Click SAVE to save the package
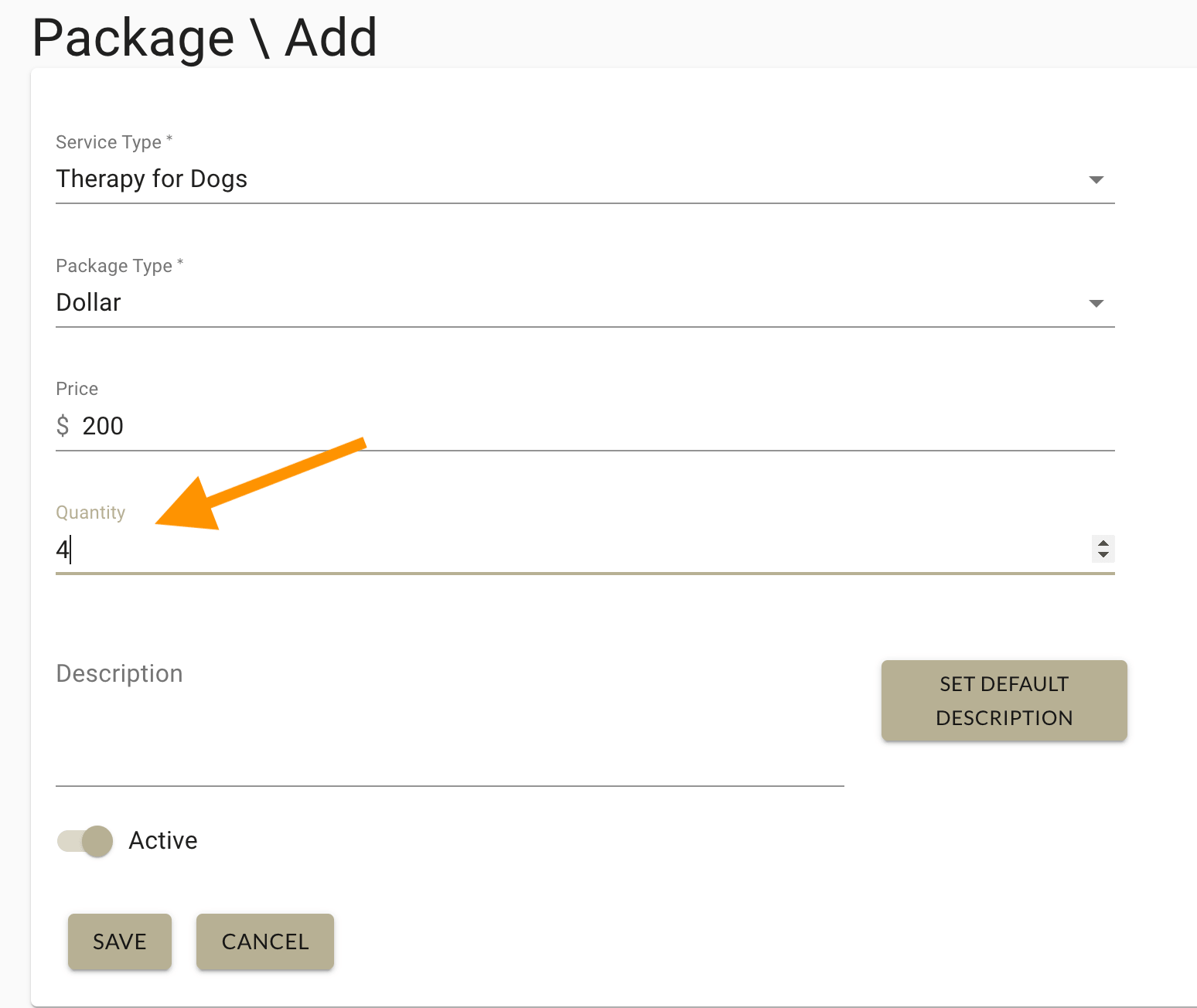1197x1008 pixels. pyautogui.click(x=119, y=942)
